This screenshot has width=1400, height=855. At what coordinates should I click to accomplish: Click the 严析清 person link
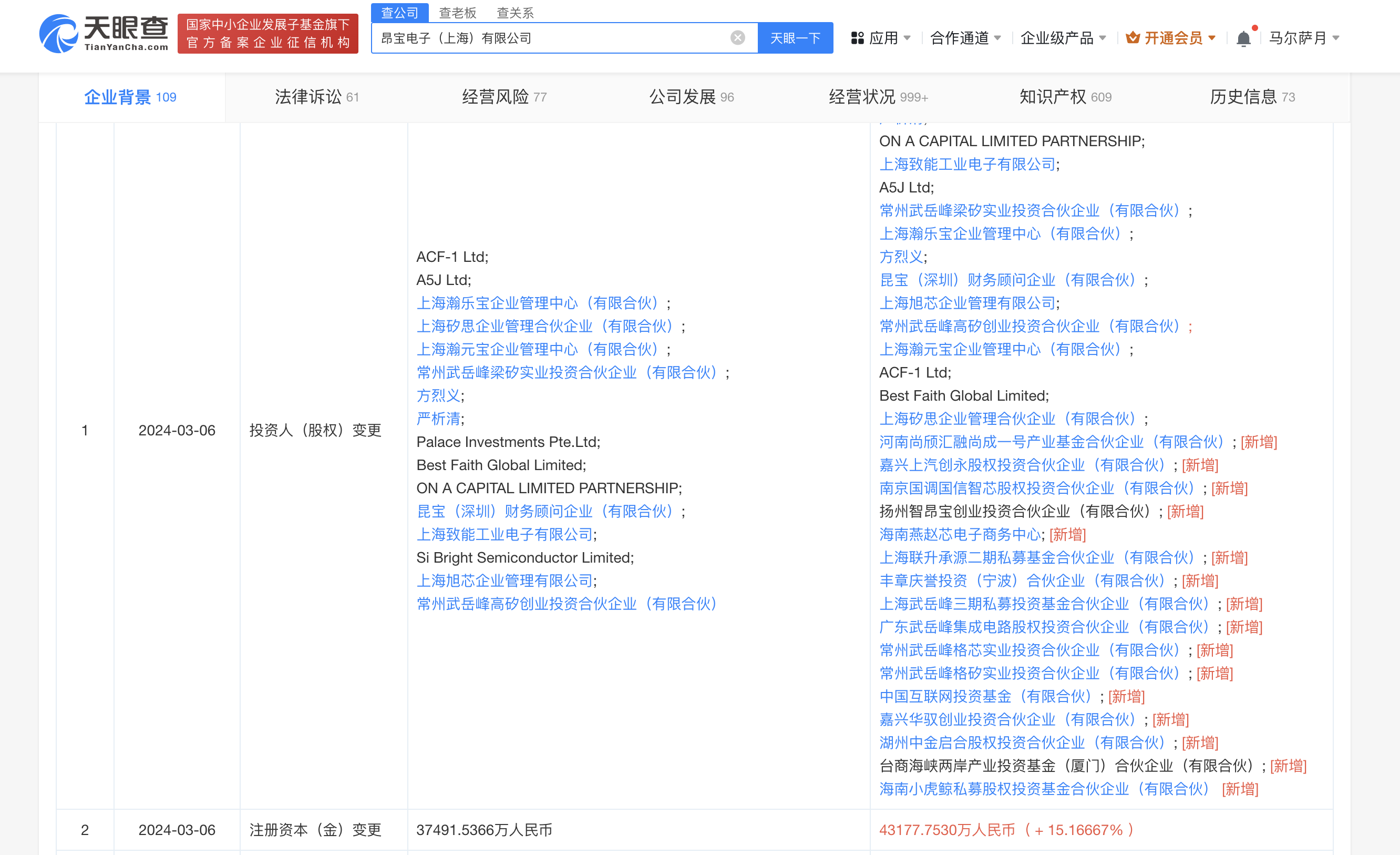[438, 419]
